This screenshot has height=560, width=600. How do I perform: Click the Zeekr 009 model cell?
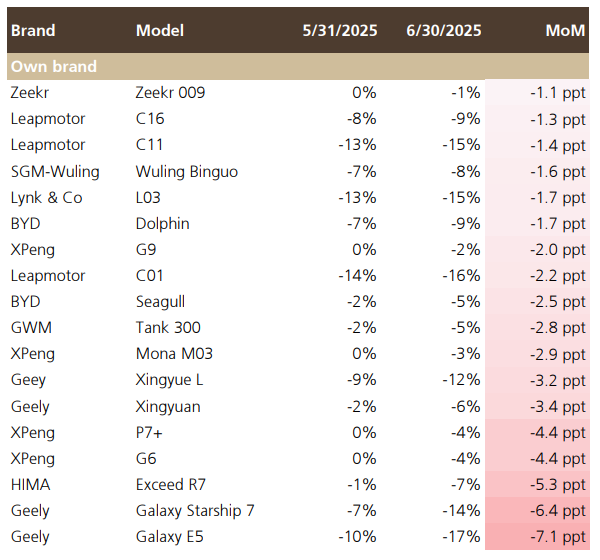170,93
